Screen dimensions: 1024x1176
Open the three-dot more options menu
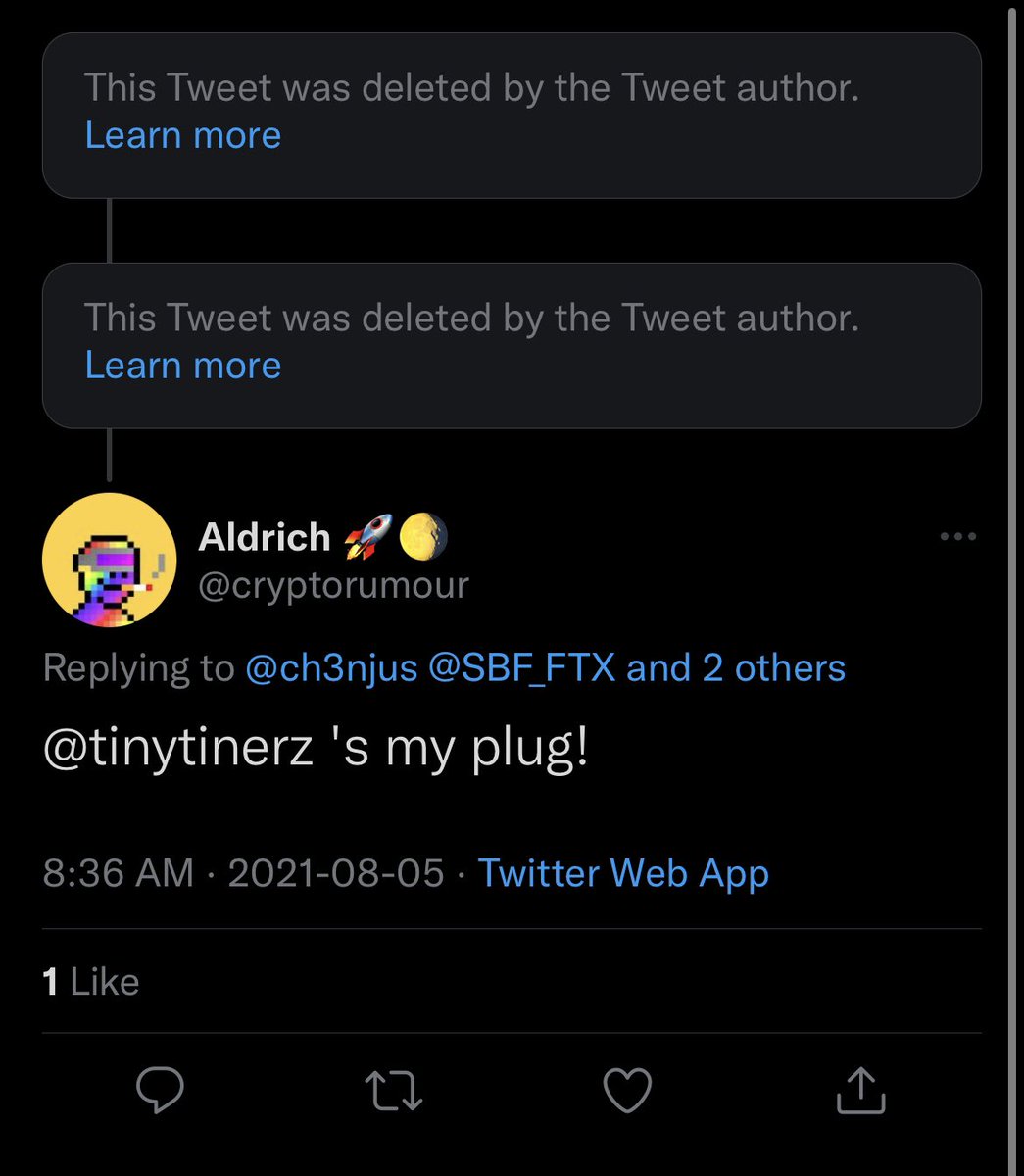point(957,536)
